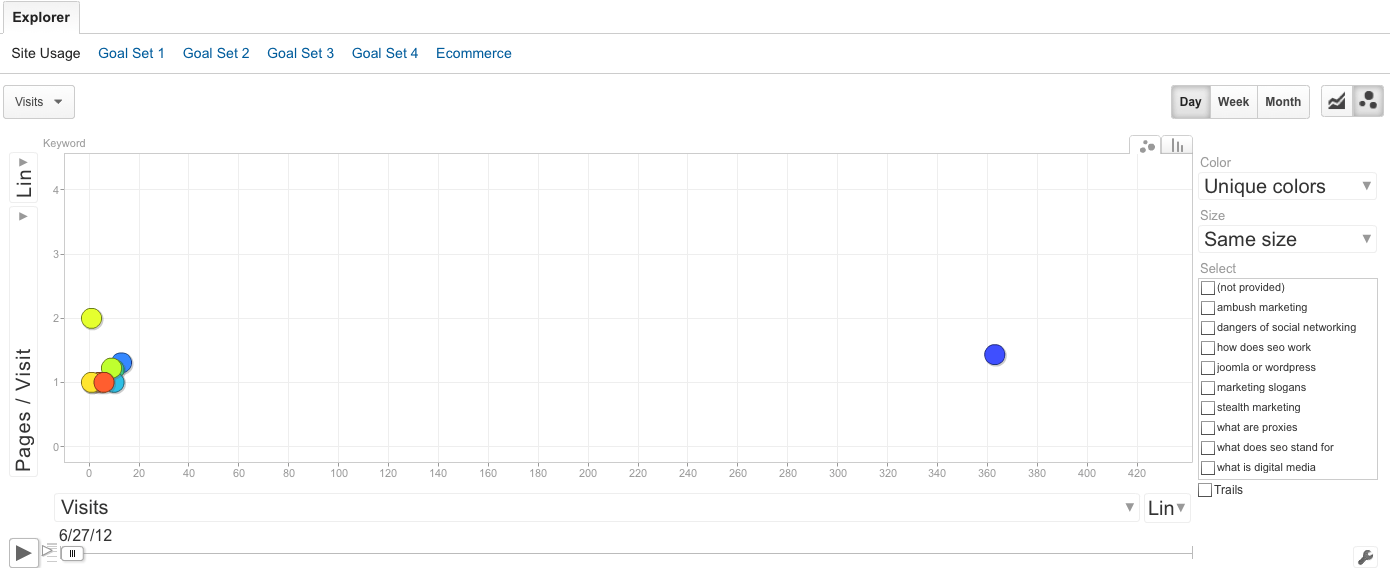The width and height of the screenshot is (1390, 581).
Task: Open the Unique colors dropdown
Action: tap(1287, 186)
